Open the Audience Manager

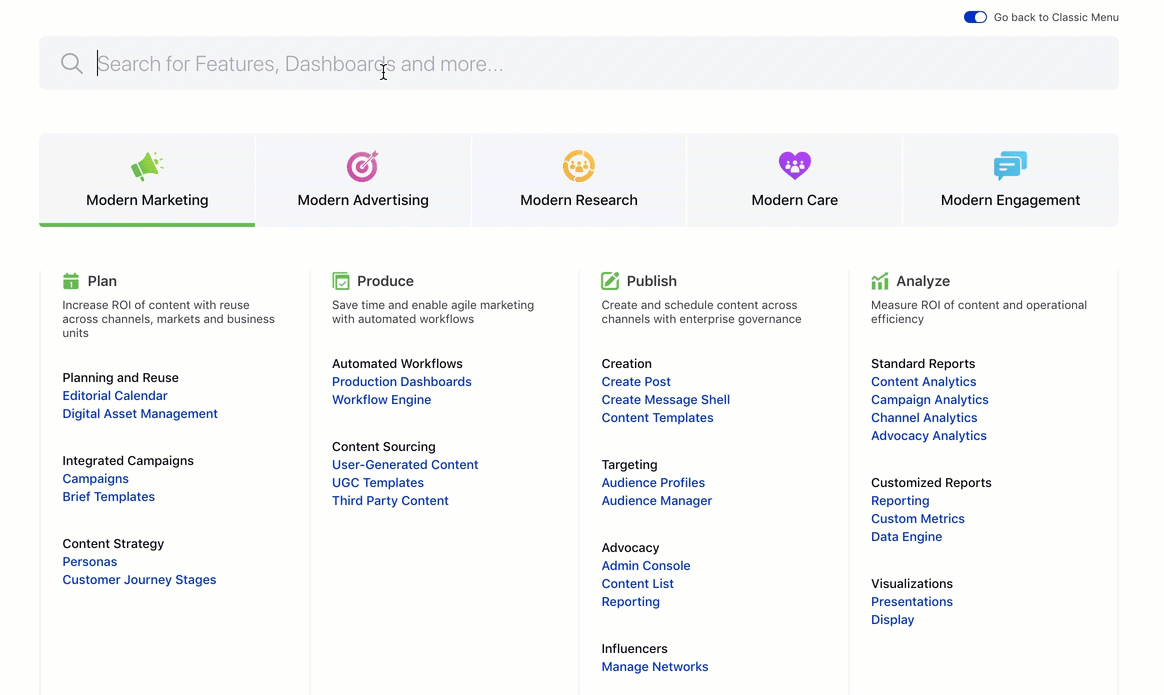[x=657, y=500]
